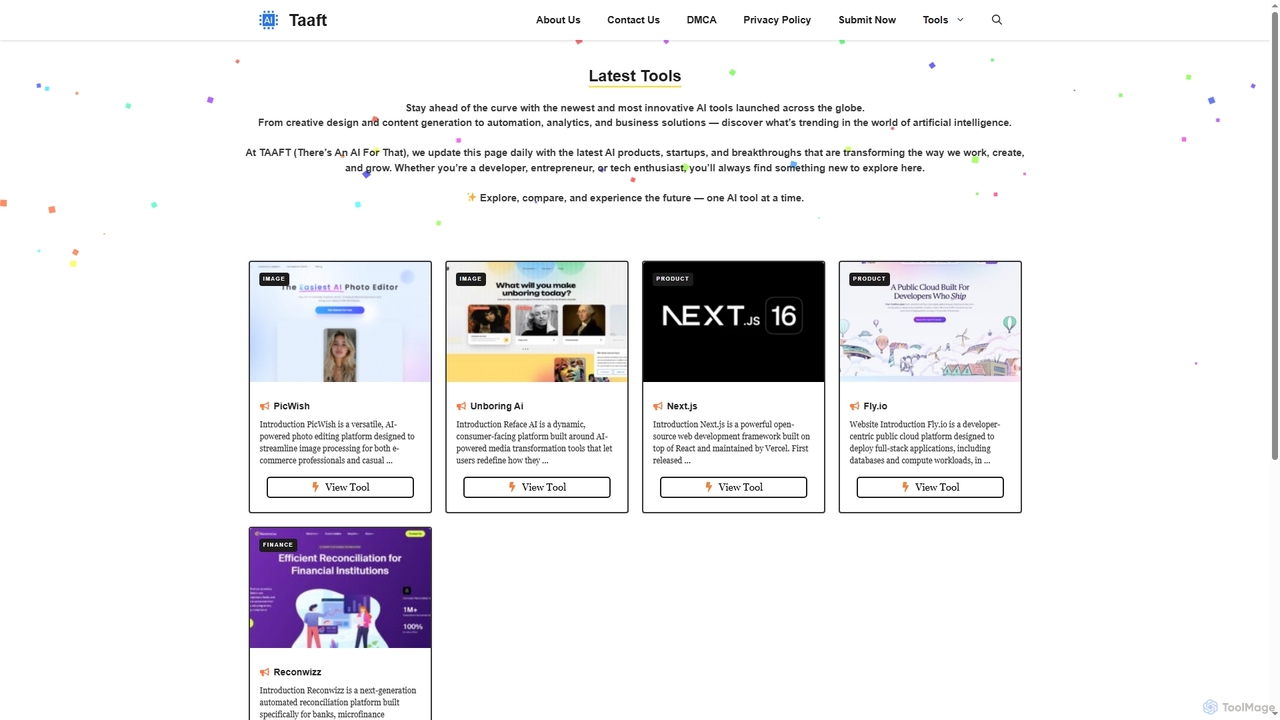Click the Unboring Ai preview thumbnail
Screen dimensions: 1280x720
pyautogui.click(x=537, y=322)
